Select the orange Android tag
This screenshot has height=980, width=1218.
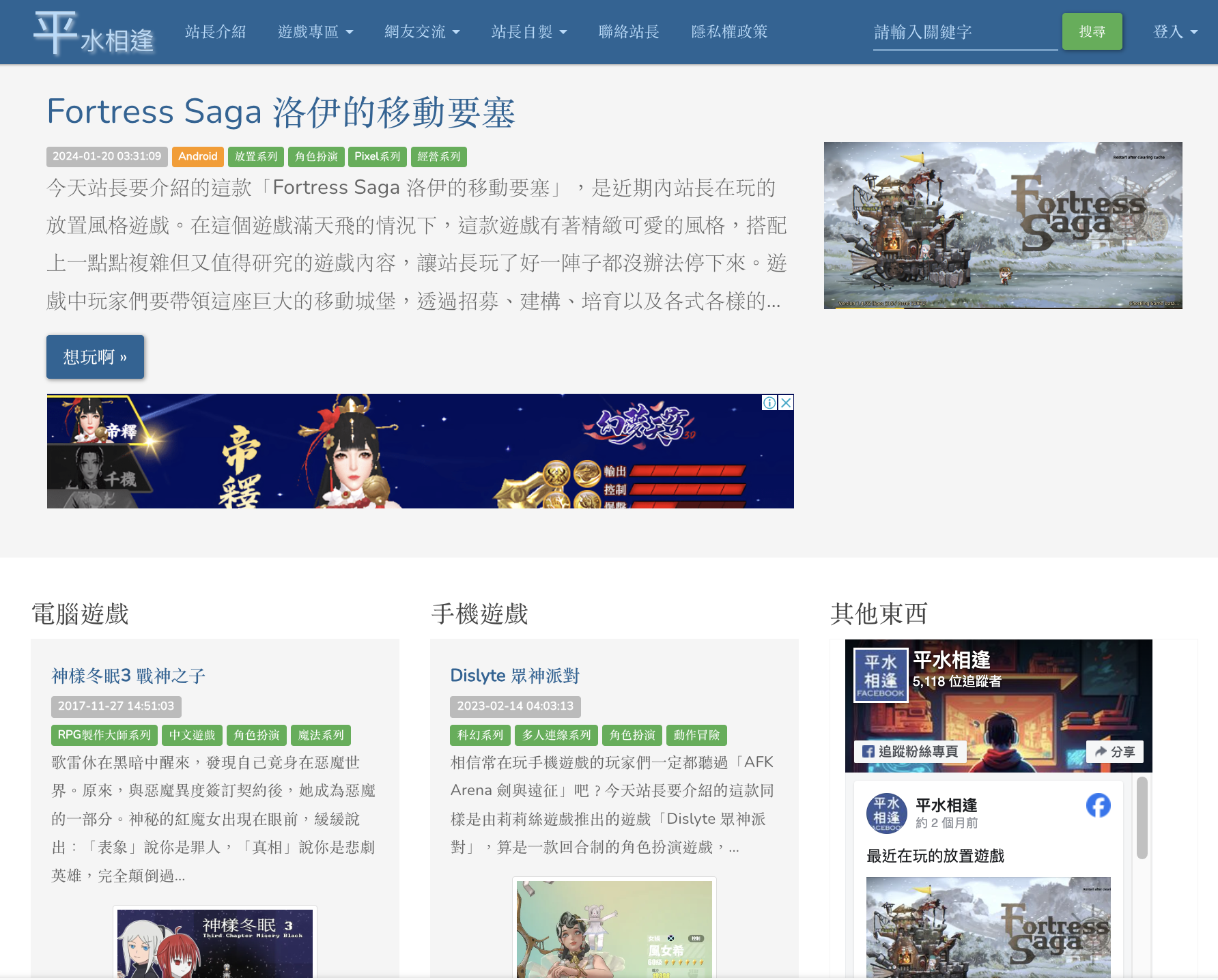tap(197, 156)
